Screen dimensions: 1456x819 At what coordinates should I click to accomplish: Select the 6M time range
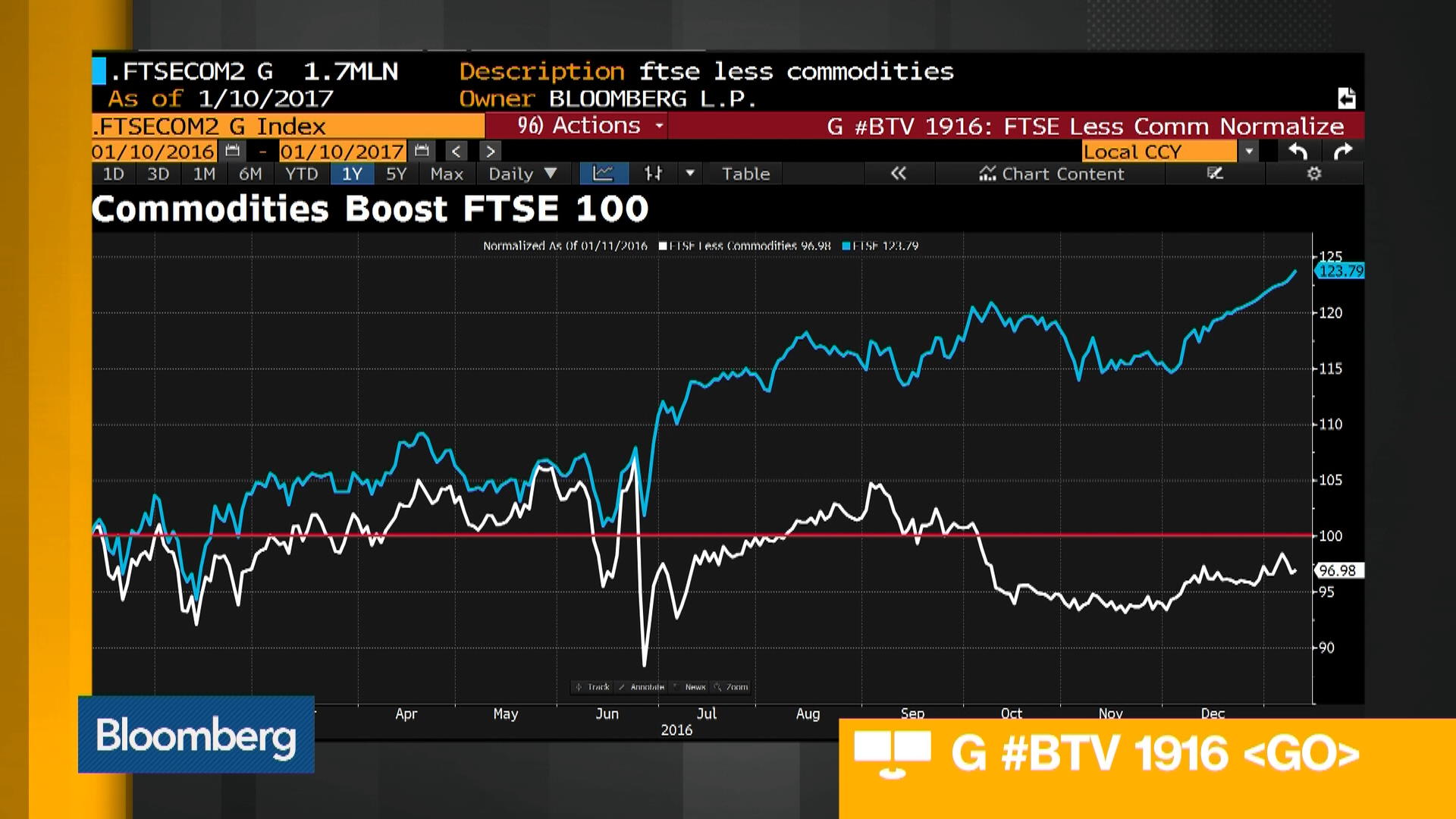tap(250, 174)
